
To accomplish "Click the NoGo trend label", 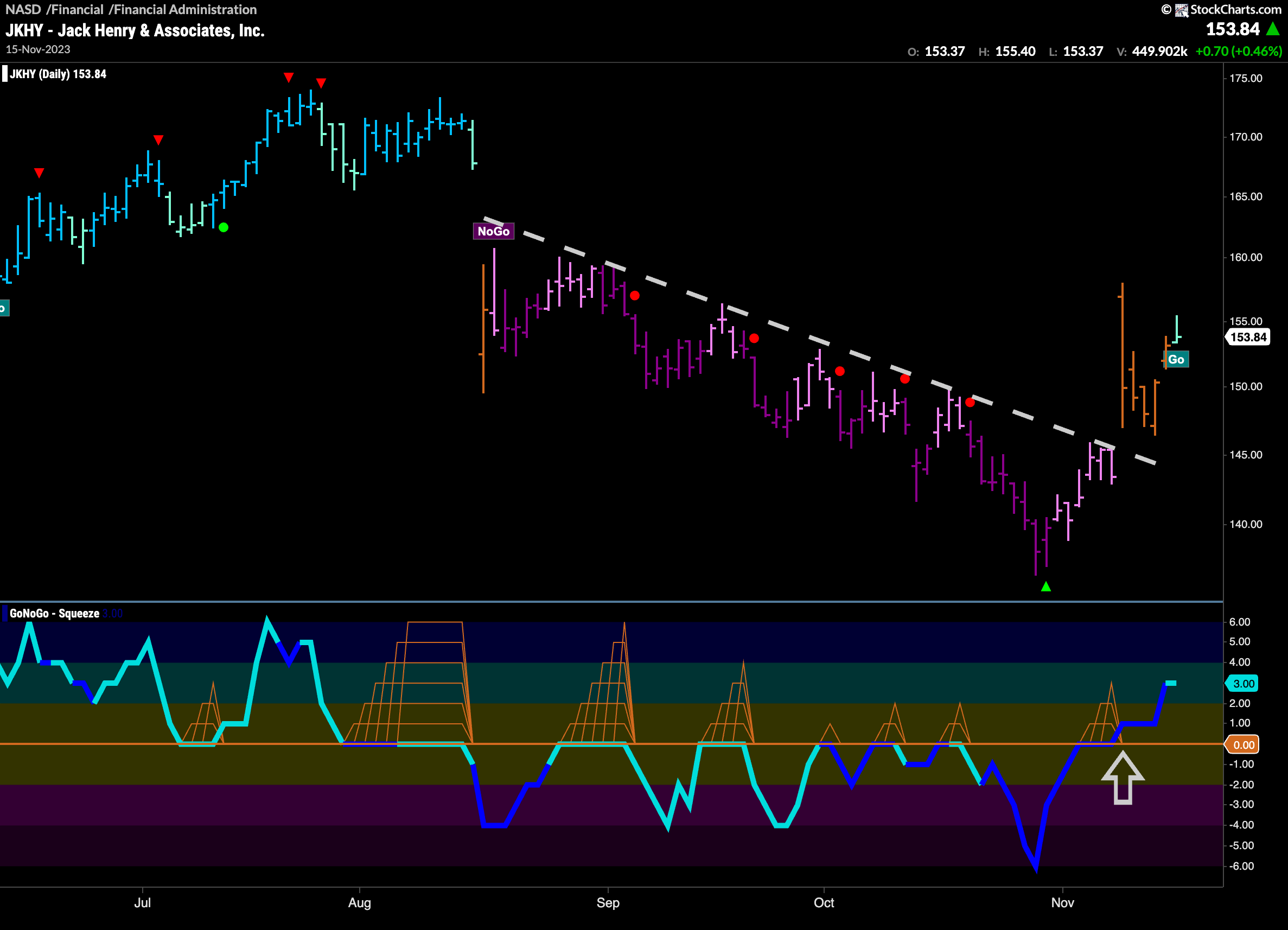I will click(494, 231).
